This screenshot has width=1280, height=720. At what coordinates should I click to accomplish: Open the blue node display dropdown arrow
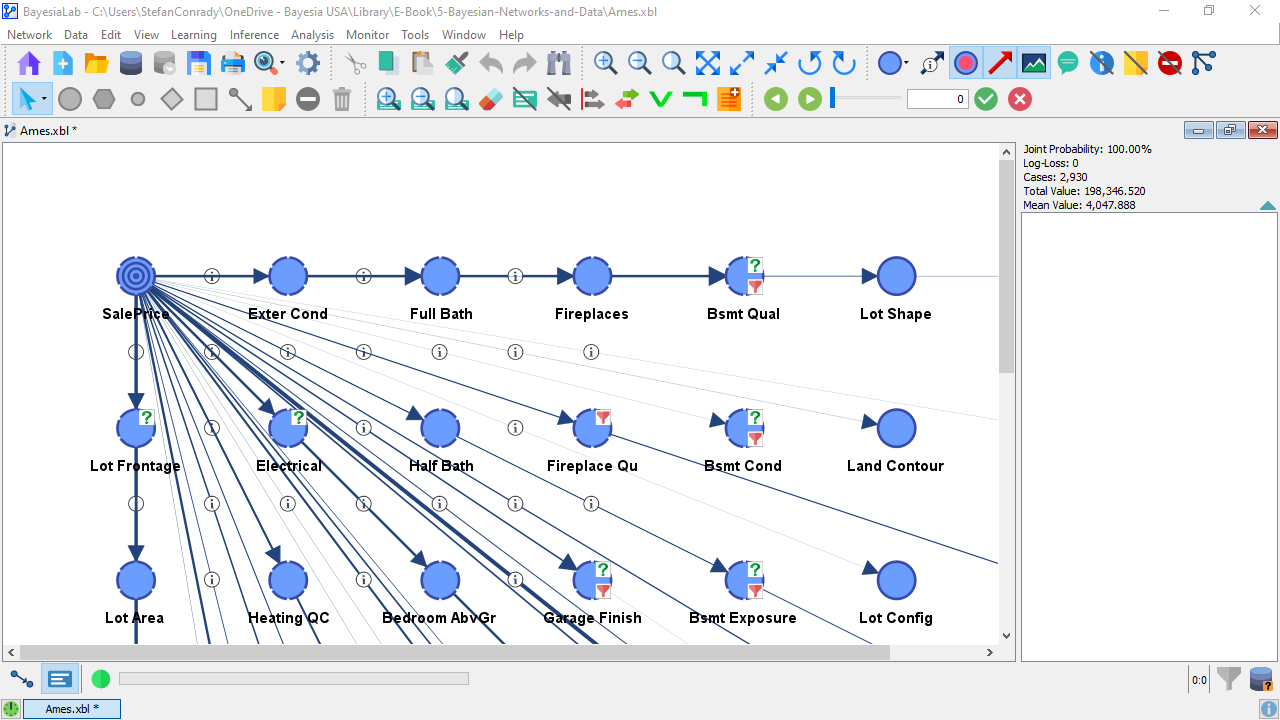pos(906,63)
